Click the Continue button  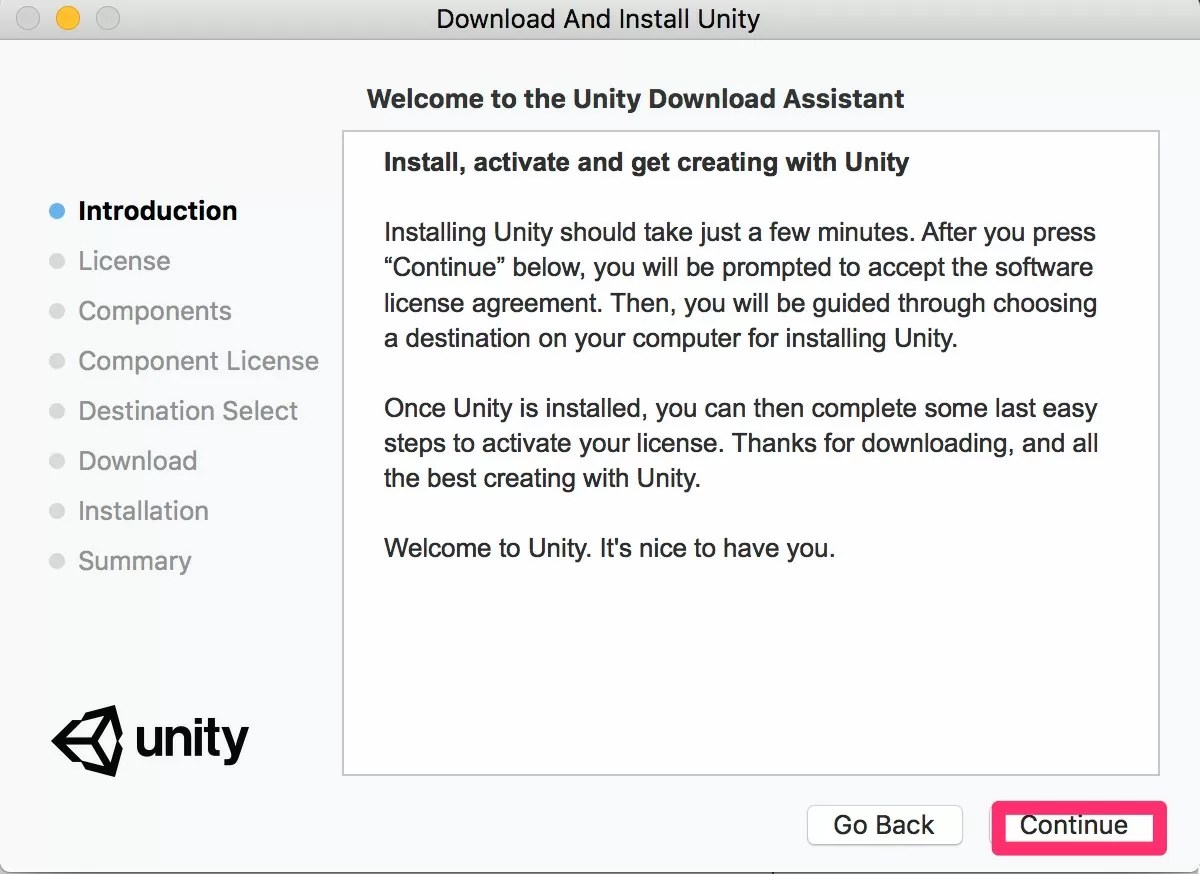point(1079,826)
